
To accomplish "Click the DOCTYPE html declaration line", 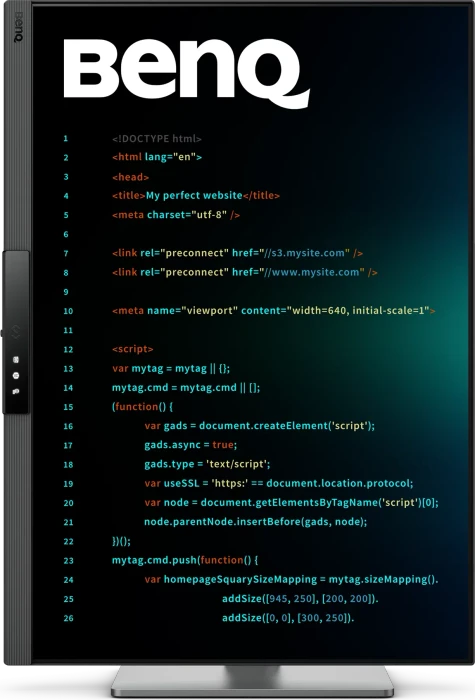I will tap(157, 138).
